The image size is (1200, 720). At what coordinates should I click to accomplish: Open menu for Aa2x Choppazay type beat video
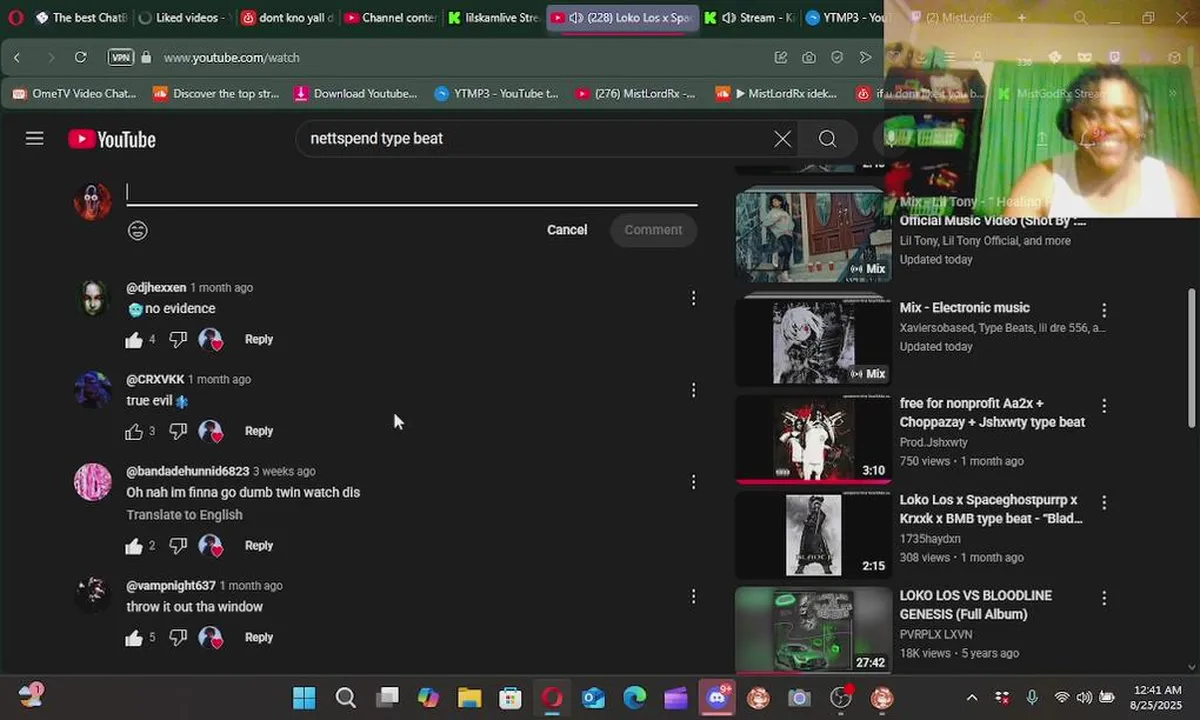[x=1104, y=406]
